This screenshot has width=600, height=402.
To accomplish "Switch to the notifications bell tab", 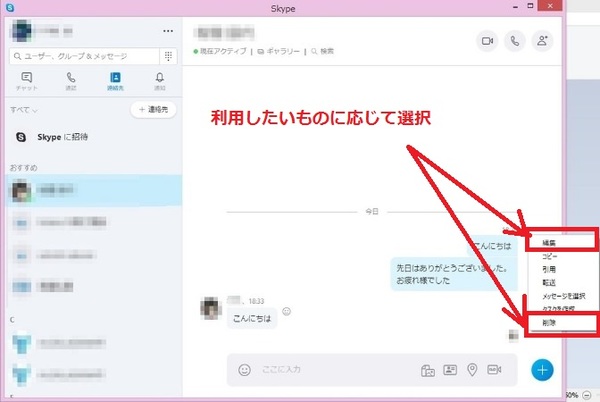I will pos(160,81).
